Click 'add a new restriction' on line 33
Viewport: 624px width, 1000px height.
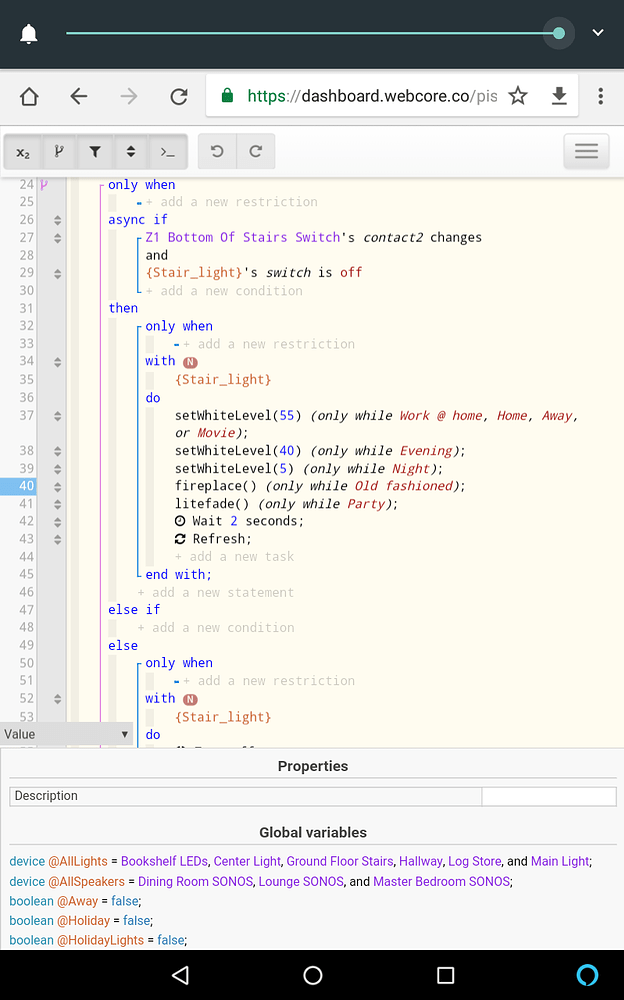(269, 344)
